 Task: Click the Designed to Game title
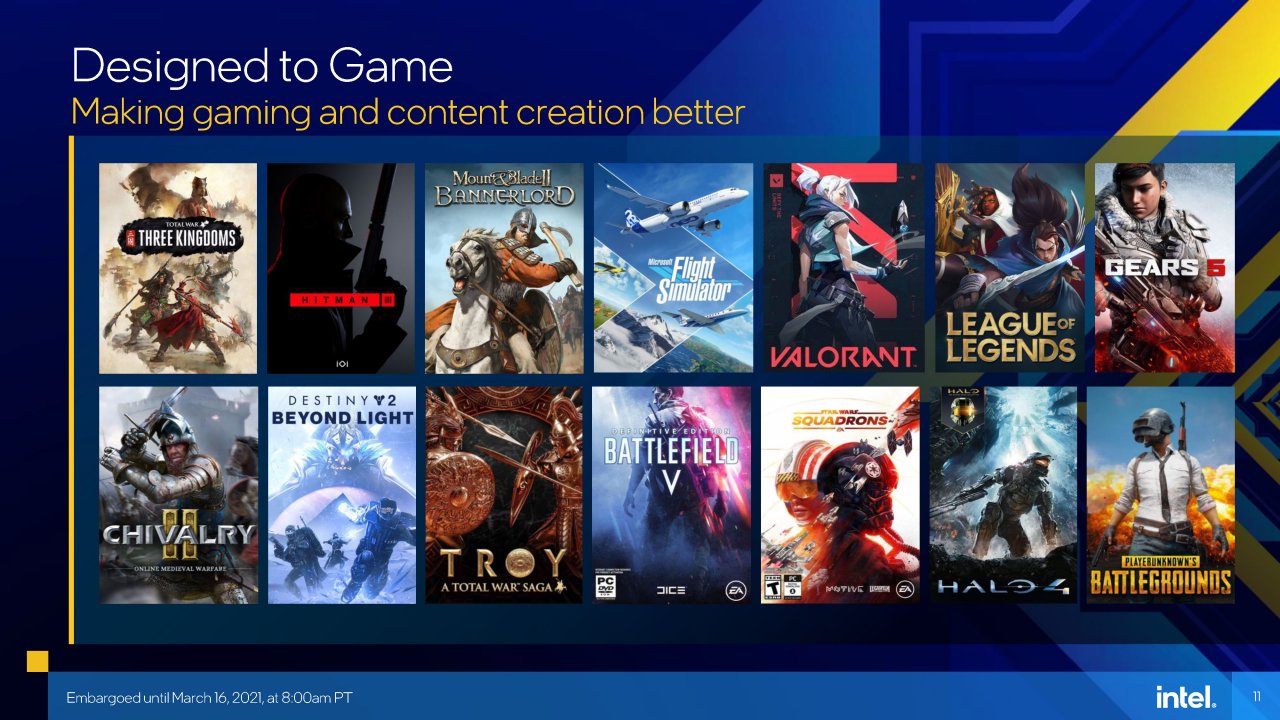click(x=262, y=67)
